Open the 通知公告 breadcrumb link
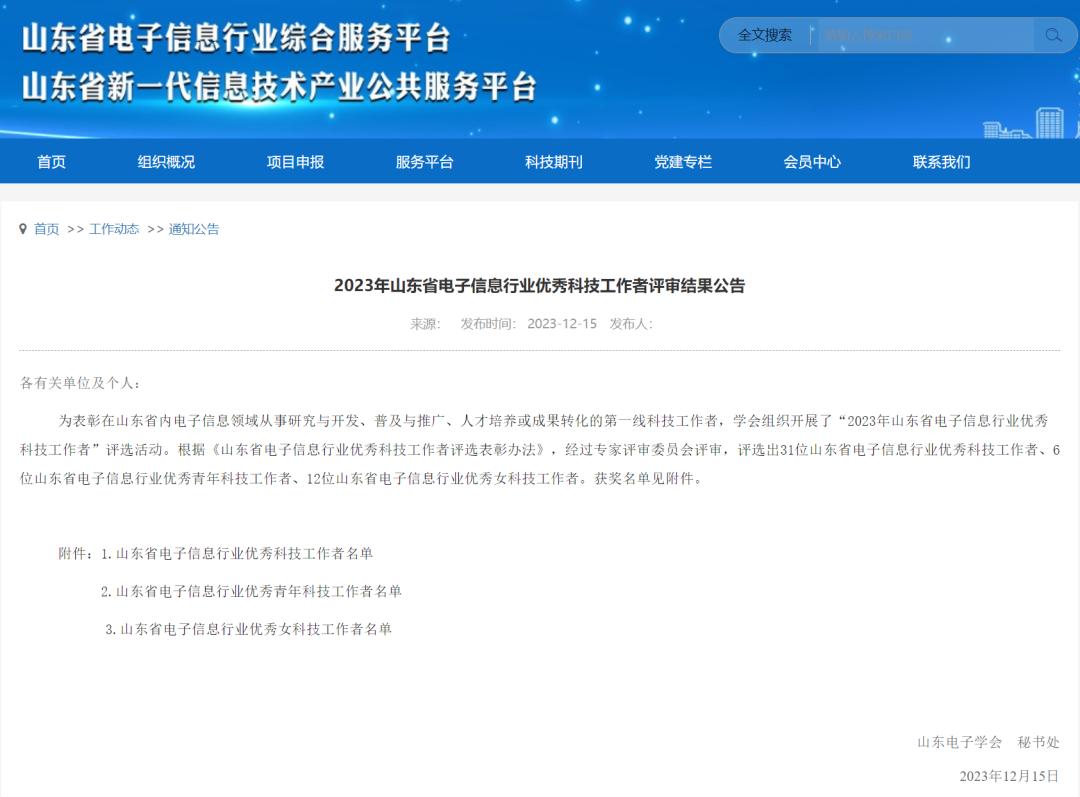The image size is (1080, 797). (x=194, y=229)
